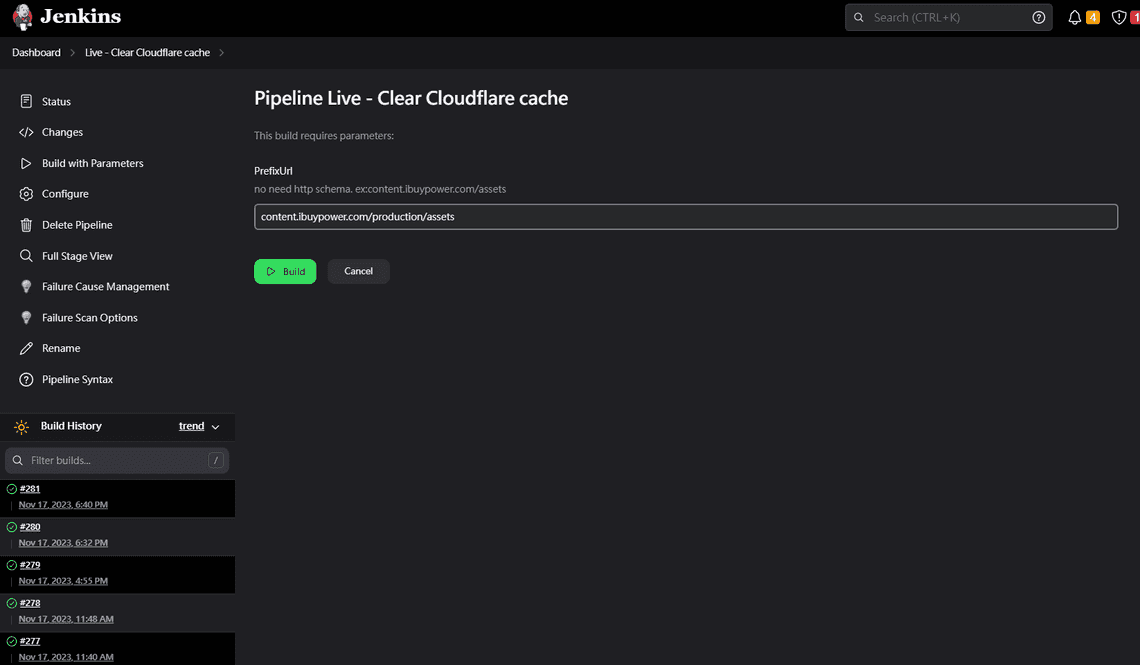This screenshot has width=1140, height=665.
Task: Expand the breadcrumb chevron after Dashboard
Action: (73, 53)
